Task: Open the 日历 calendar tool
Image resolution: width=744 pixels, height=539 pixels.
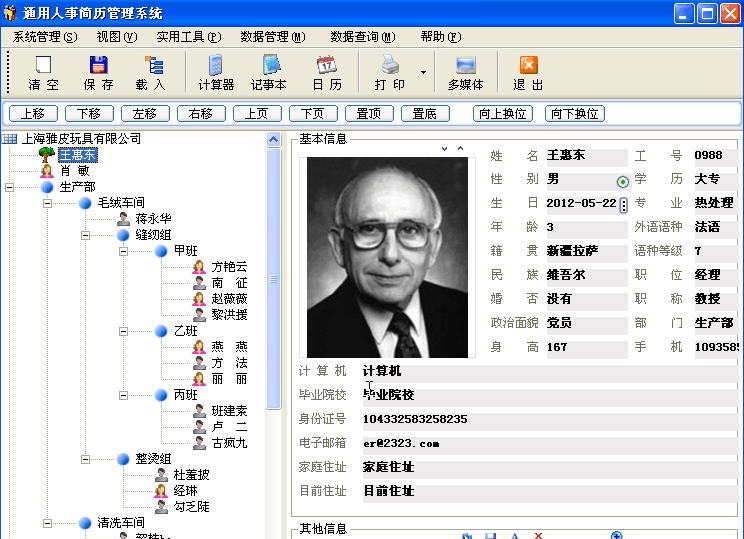Action: 326,65
